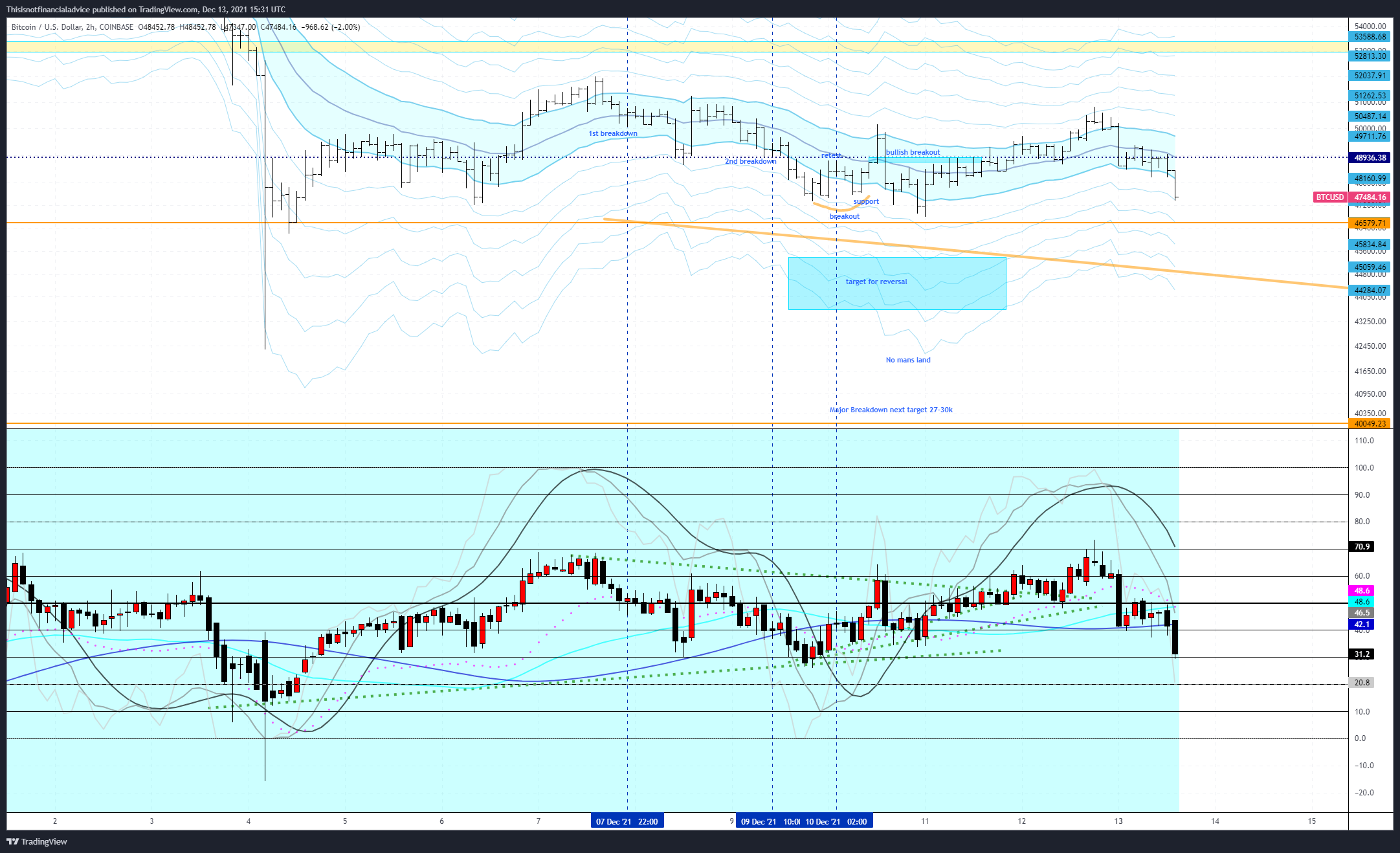This screenshot has width=1400, height=853.
Task: Click the 43250.00 axis price
Action: [x=1370, y=321]
